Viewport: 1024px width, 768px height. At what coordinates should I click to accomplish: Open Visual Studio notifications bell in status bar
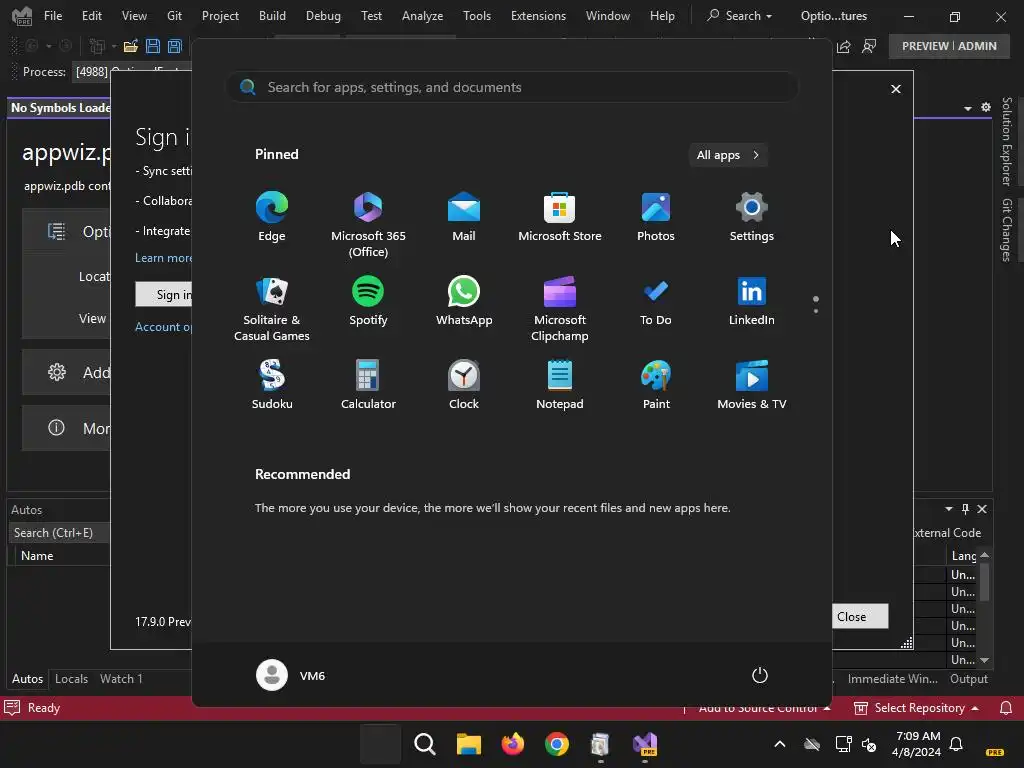pos(1006,708)
